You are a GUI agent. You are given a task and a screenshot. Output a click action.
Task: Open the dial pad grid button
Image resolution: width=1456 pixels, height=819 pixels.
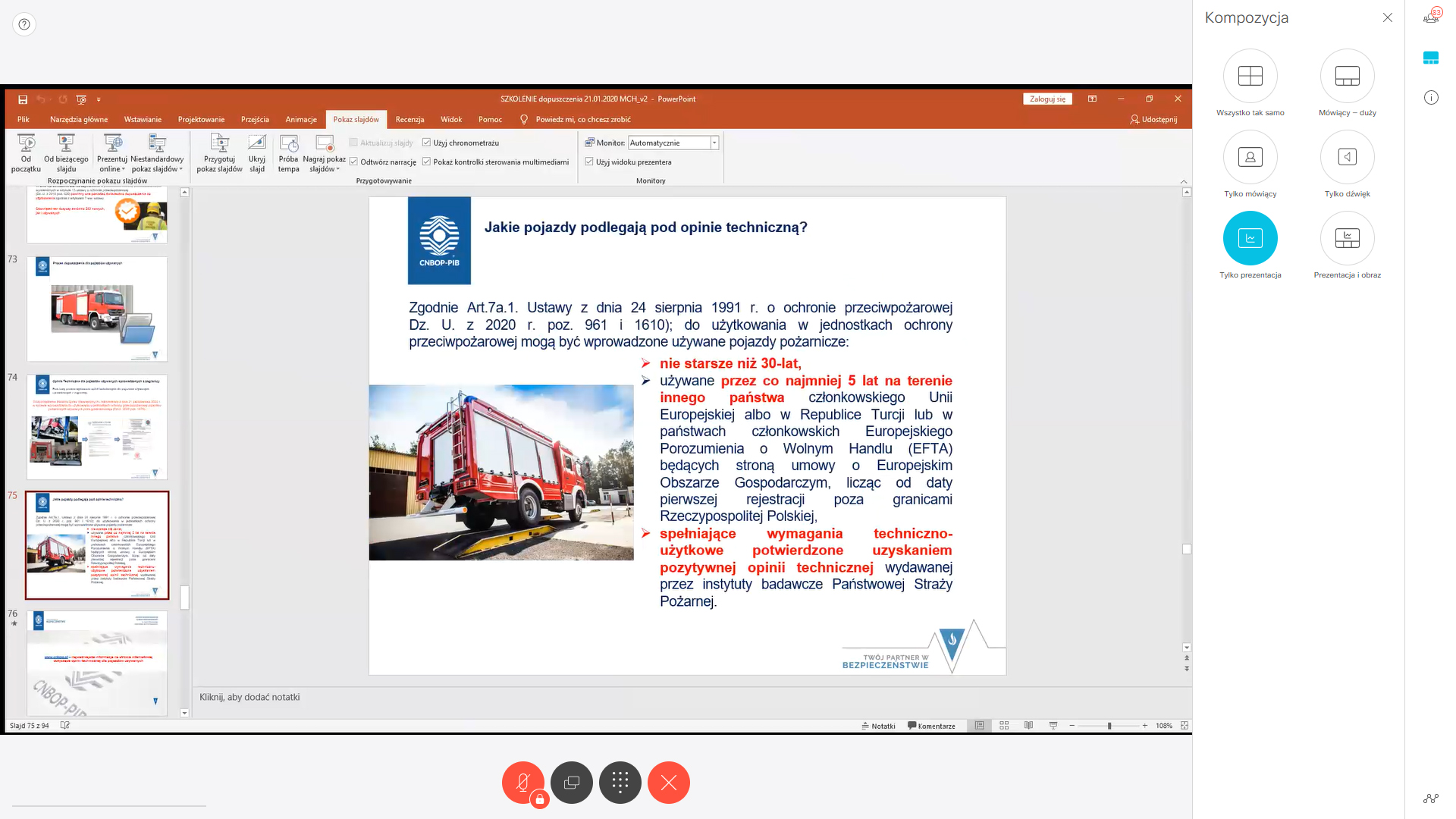point(620,782)
